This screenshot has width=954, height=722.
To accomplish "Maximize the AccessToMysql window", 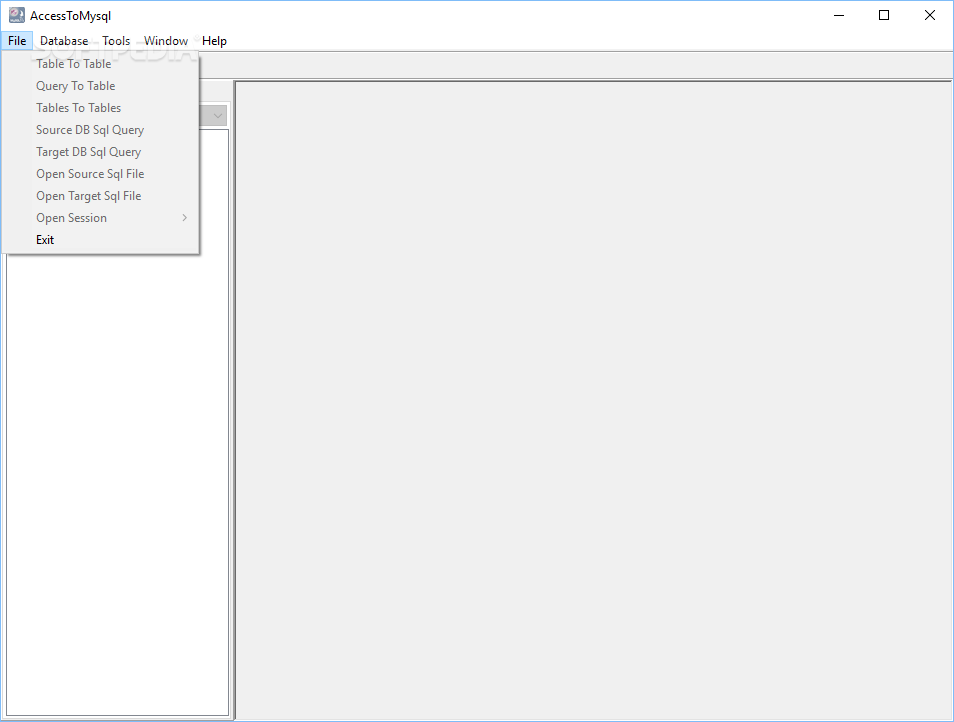I will [884, 15].
